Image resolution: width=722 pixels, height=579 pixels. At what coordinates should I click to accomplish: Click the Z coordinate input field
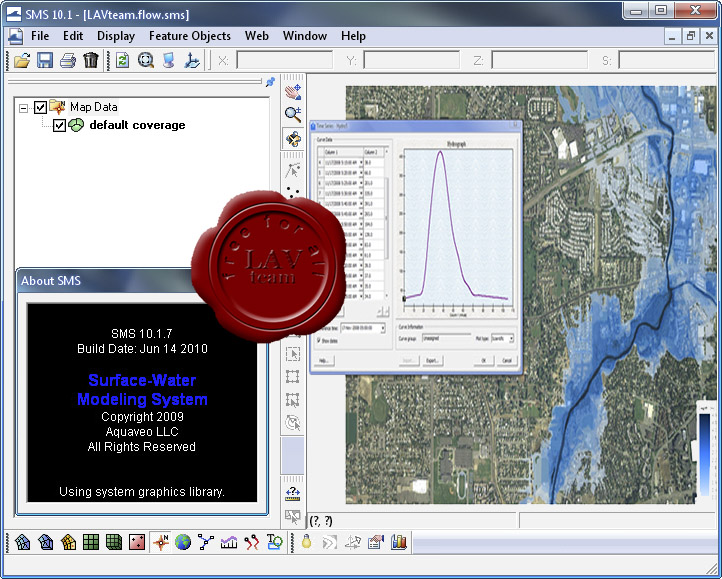click(x=540, y=60)
